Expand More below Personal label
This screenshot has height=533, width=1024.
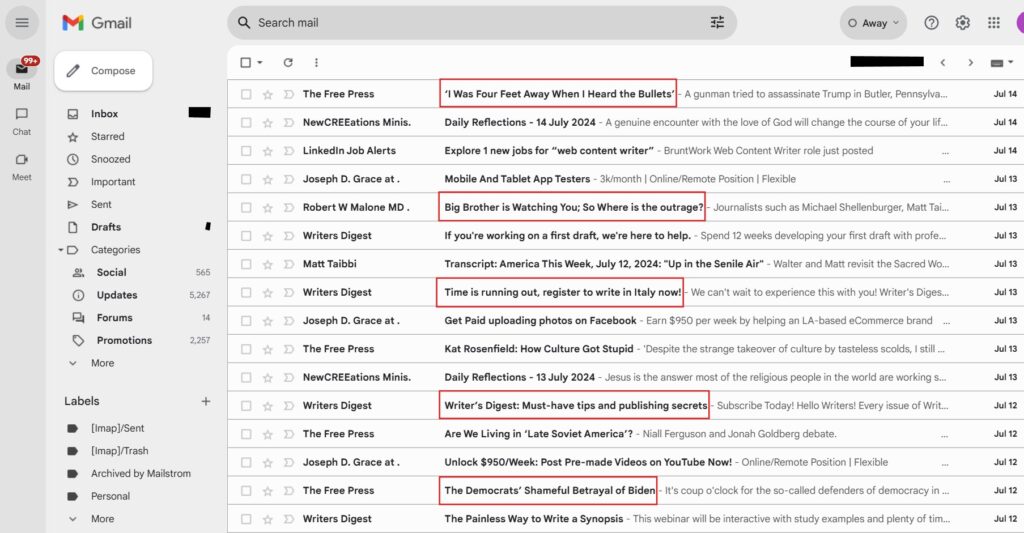click(102, 519)
